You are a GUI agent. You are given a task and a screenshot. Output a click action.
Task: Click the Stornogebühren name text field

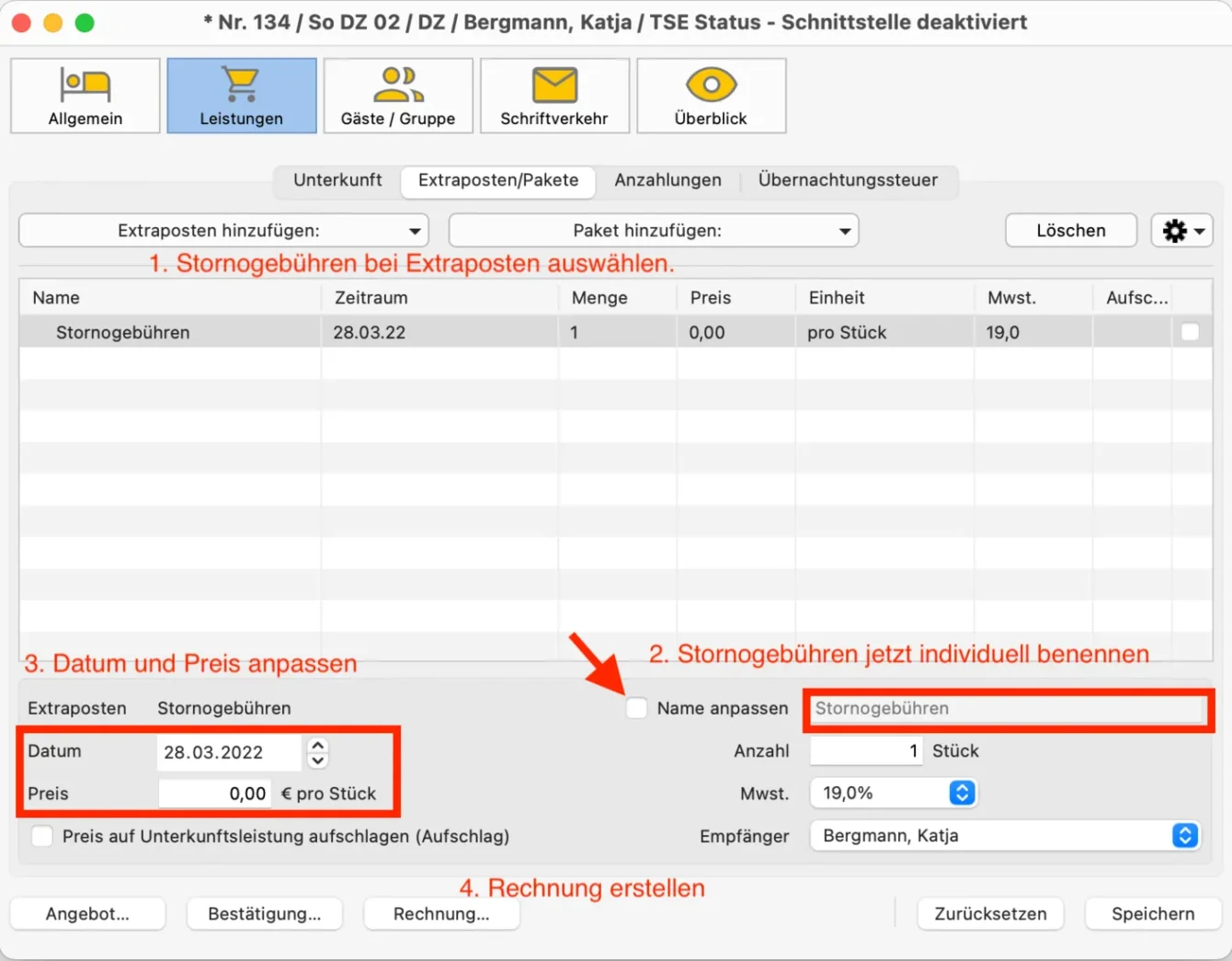(x=1009, y=709)
